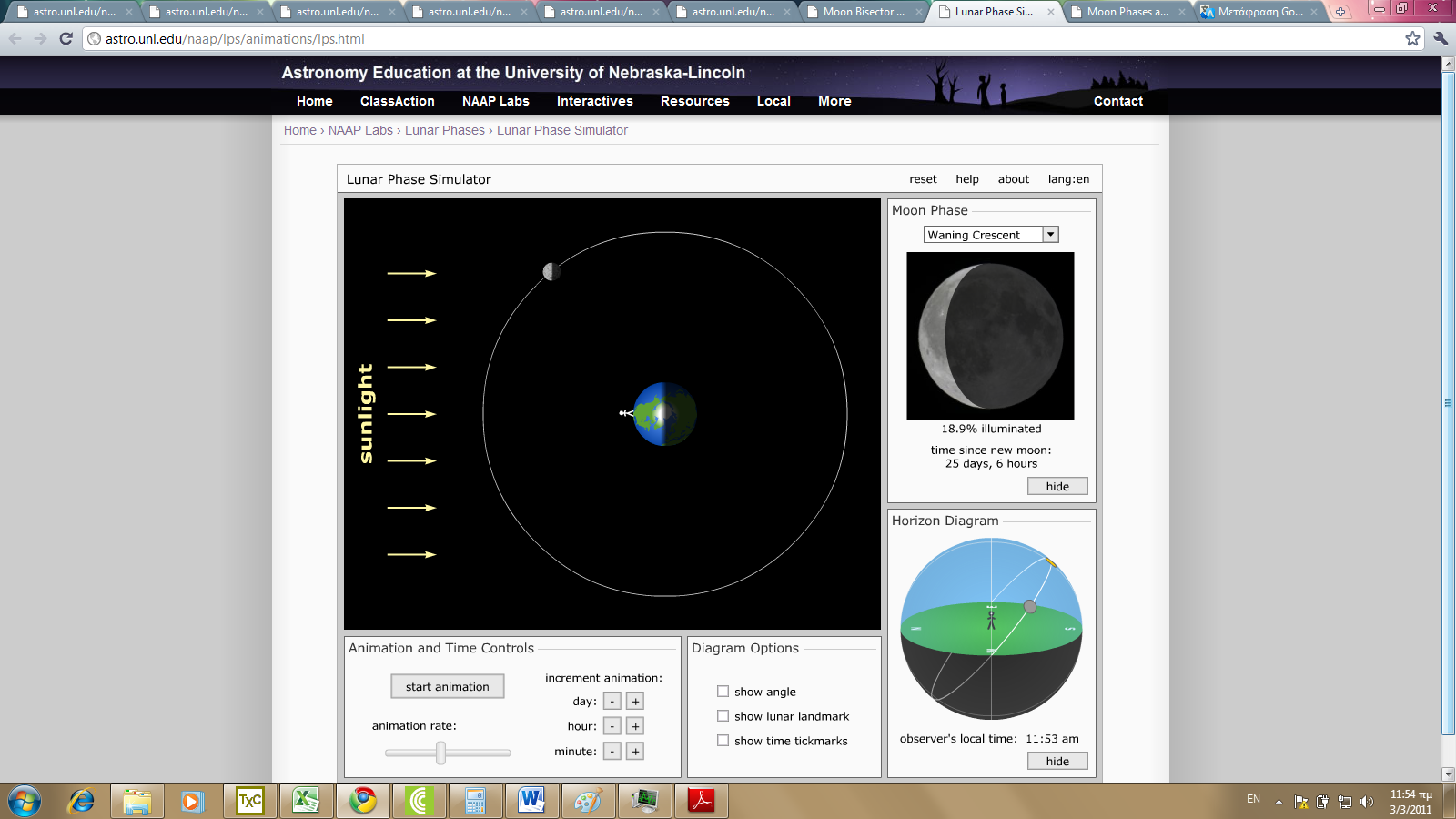Switch to Google Chrome in taskbar

363,801
